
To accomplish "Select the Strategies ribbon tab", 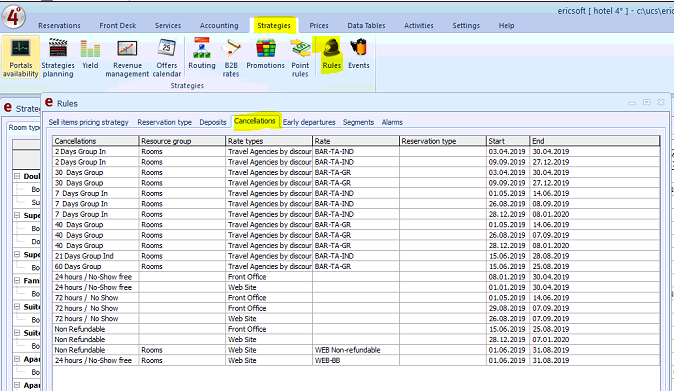I will coord(274,25).
